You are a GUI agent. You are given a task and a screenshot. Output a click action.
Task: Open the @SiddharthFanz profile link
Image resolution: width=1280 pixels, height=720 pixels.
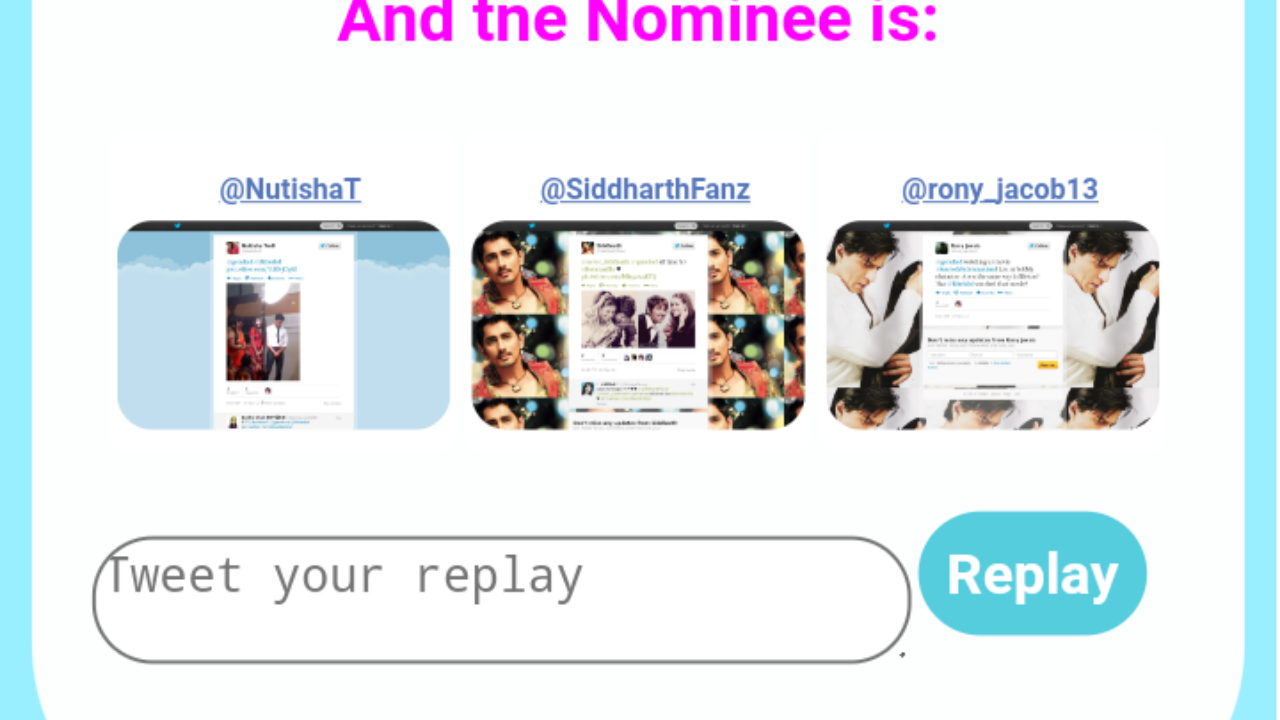(x=645, y=189)
